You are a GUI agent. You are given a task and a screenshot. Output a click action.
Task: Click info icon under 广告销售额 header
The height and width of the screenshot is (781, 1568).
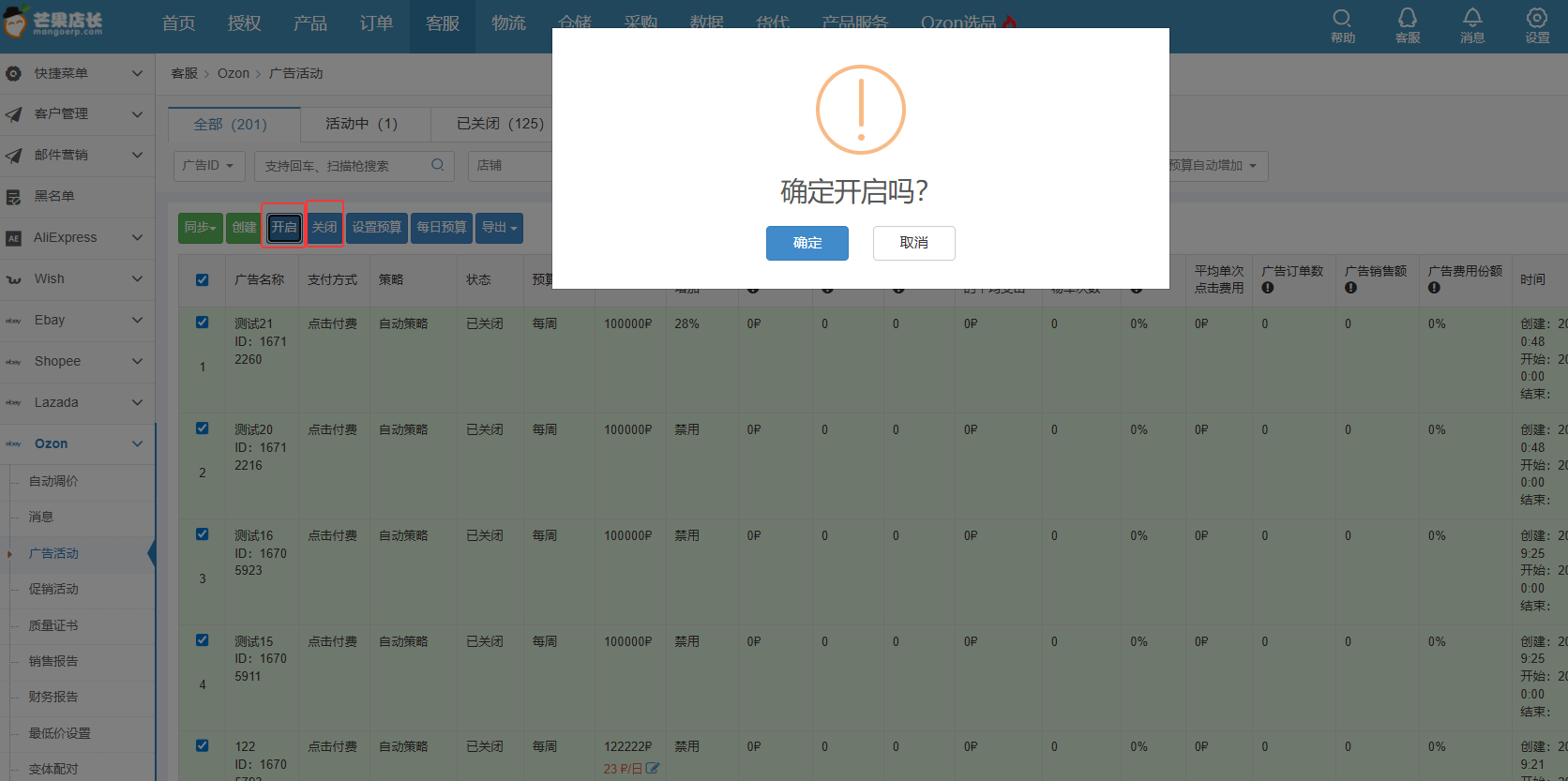1350,288
